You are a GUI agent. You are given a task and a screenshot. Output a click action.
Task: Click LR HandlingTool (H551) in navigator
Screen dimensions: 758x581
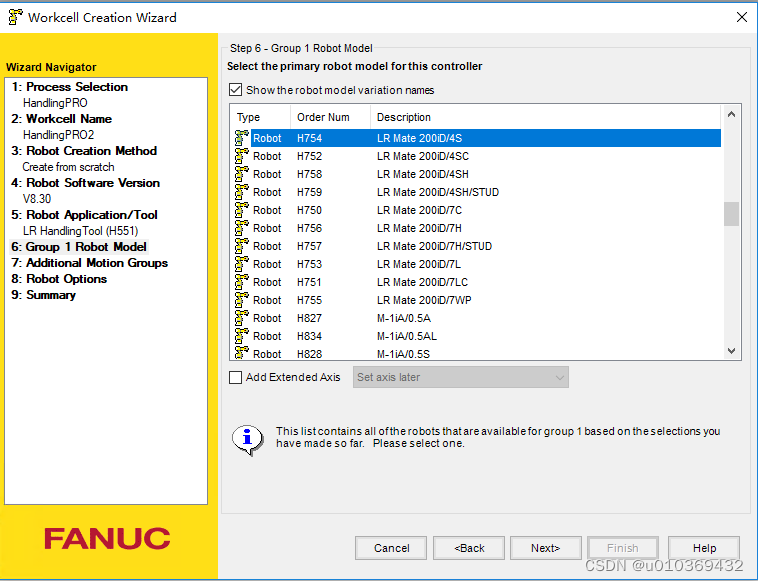[x=80, y=231]
